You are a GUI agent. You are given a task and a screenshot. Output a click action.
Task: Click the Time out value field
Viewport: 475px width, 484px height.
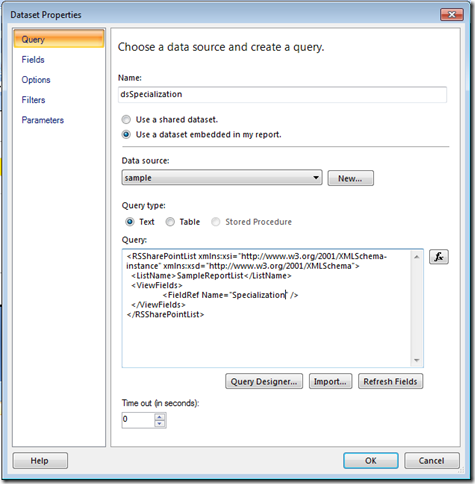(x=138, y=419)
